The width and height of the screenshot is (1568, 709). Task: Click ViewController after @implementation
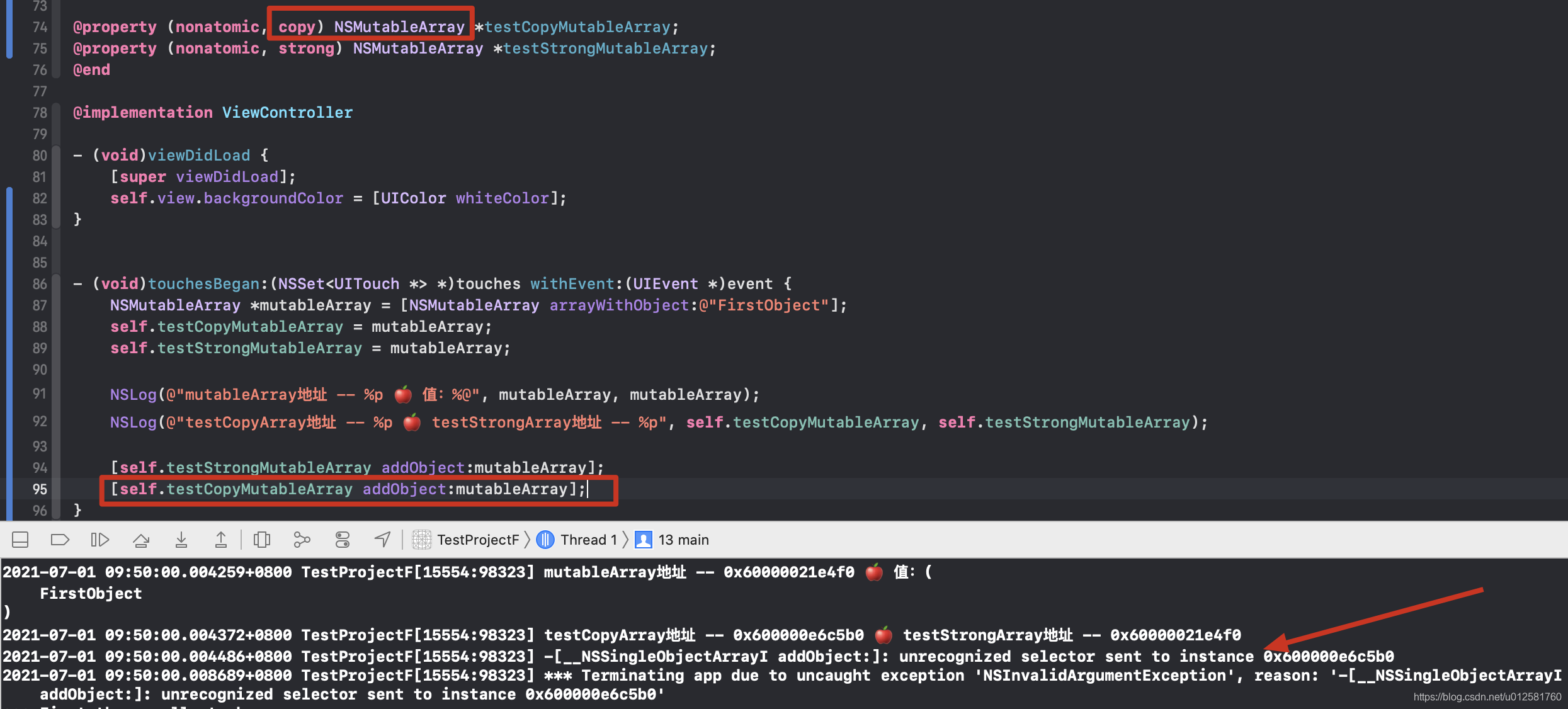pos(287,113)
